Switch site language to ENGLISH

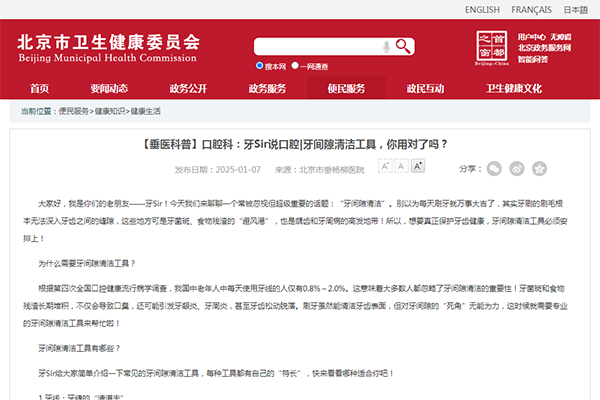(482, 10)
